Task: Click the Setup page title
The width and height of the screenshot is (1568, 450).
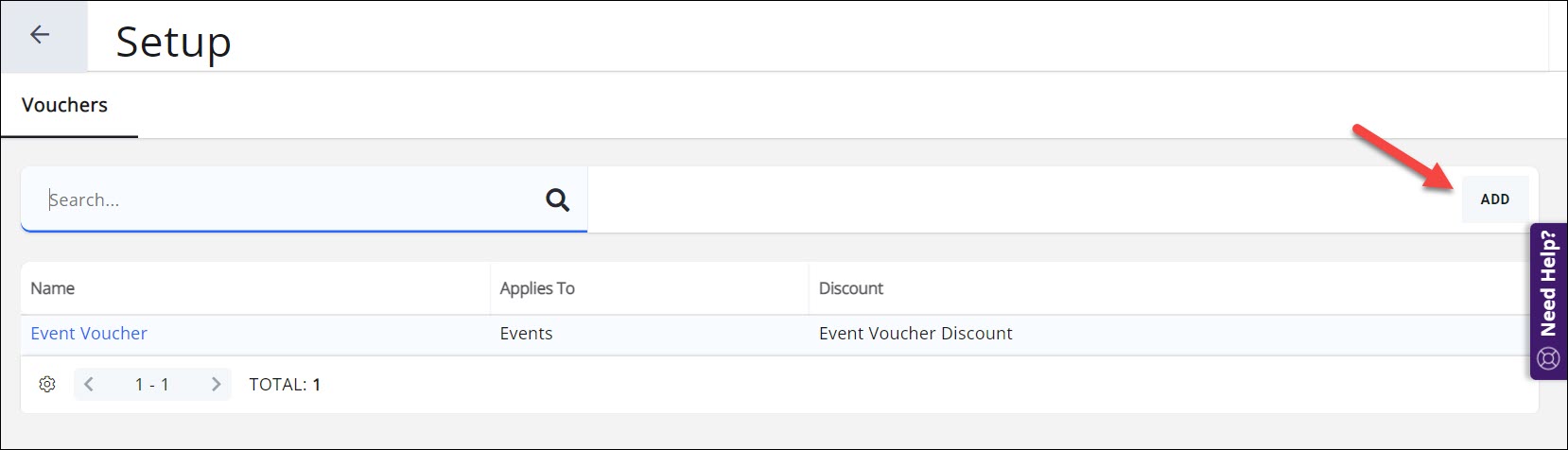Action: [173, 43]
